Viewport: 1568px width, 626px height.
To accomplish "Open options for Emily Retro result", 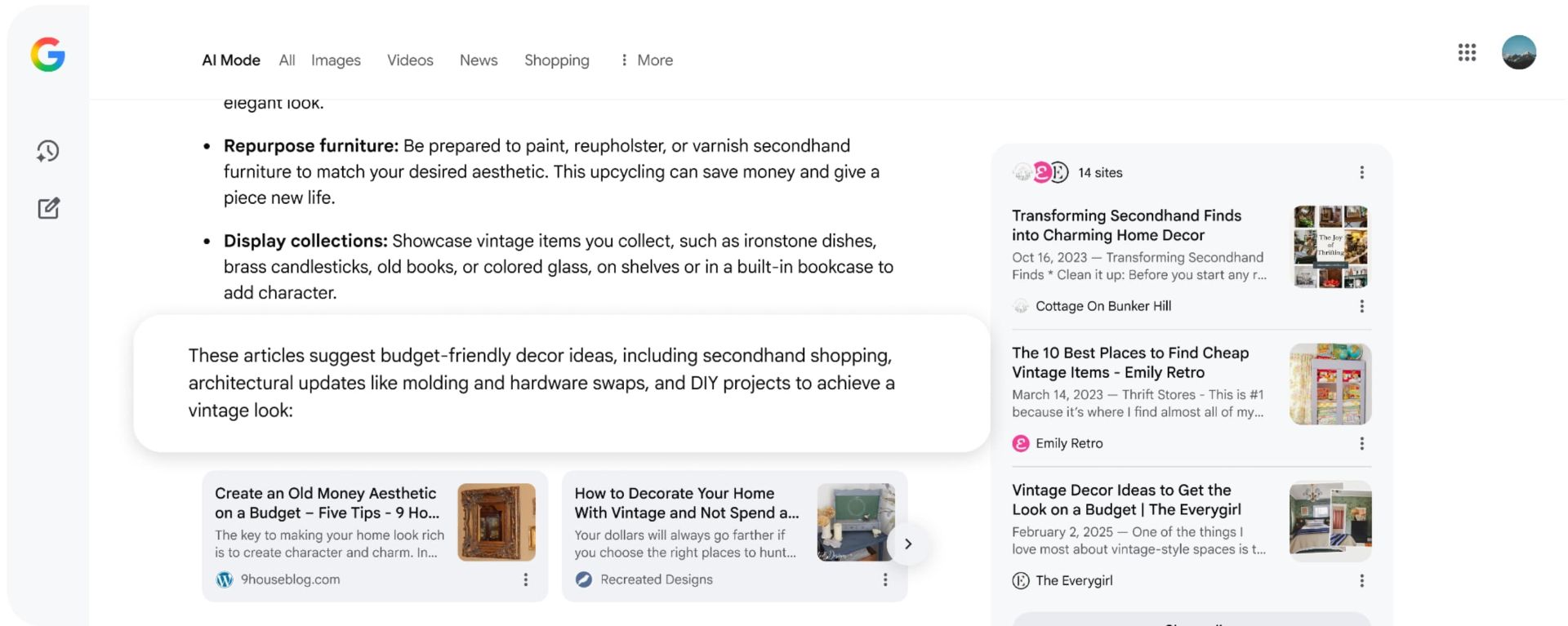I will tap(1361, 443).
